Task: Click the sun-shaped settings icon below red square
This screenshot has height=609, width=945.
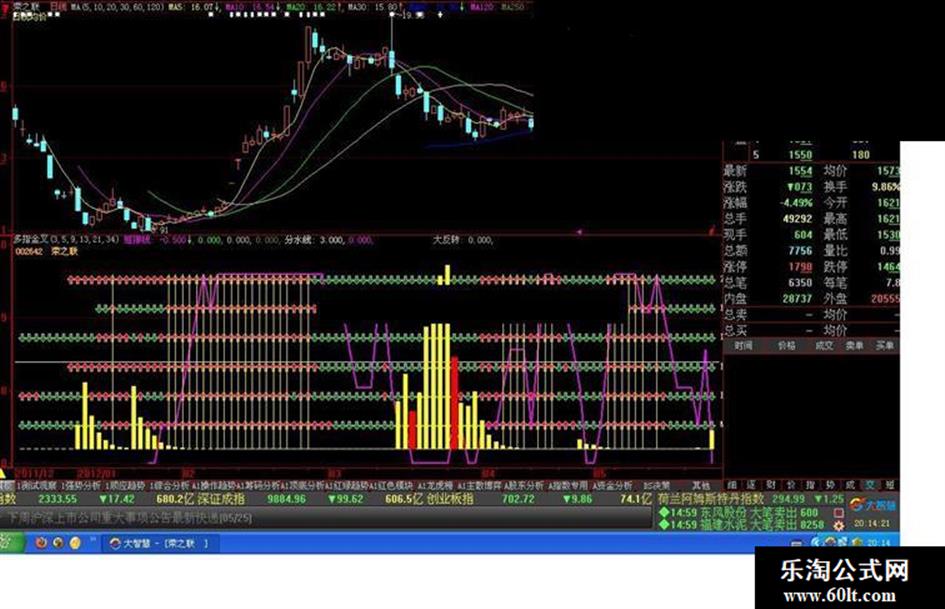Action: click(838, 525)
